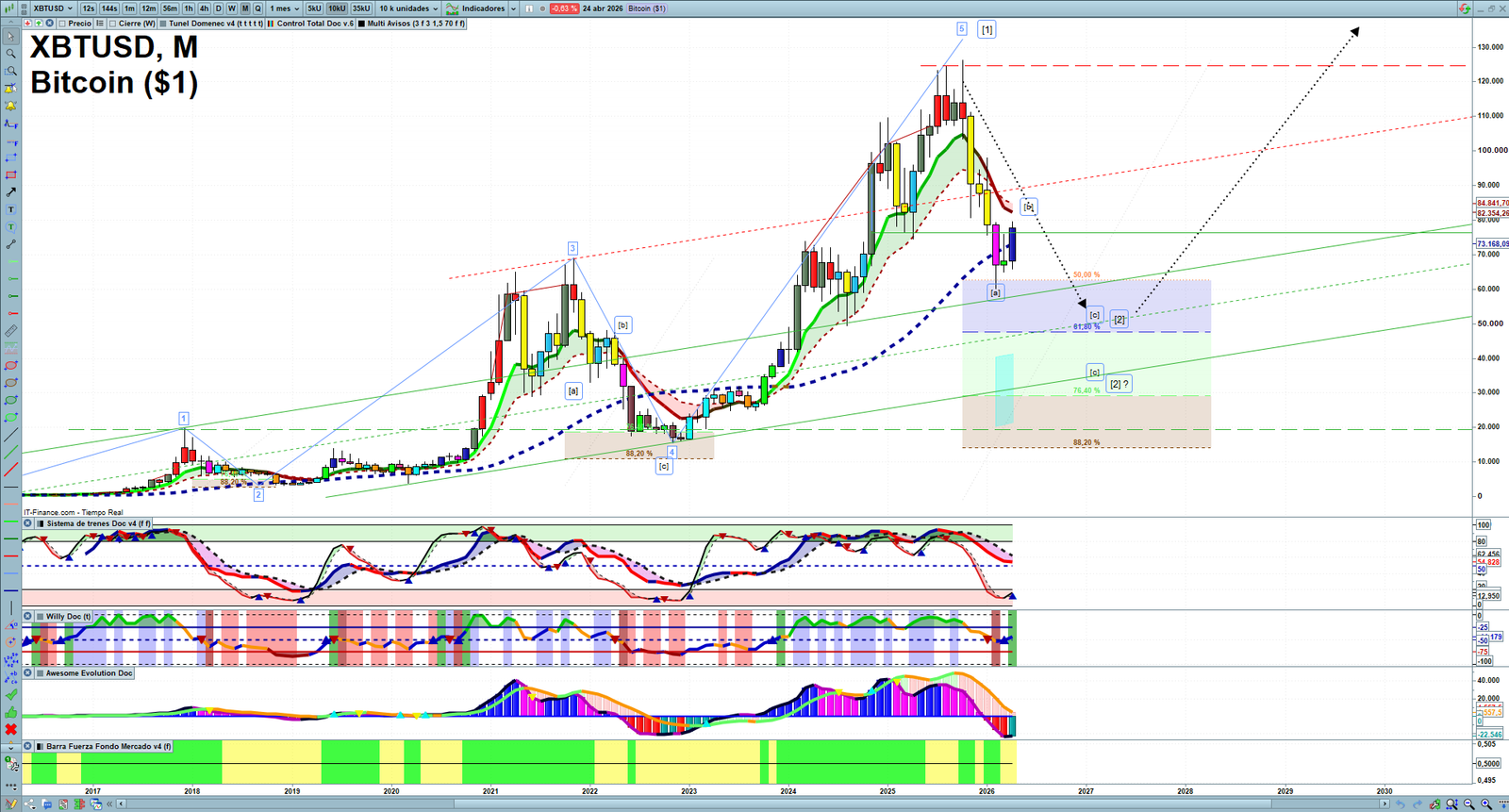Screen dimensions: 1509x812
Task: Click the list icon beside Precio
Action: (100, 24)
